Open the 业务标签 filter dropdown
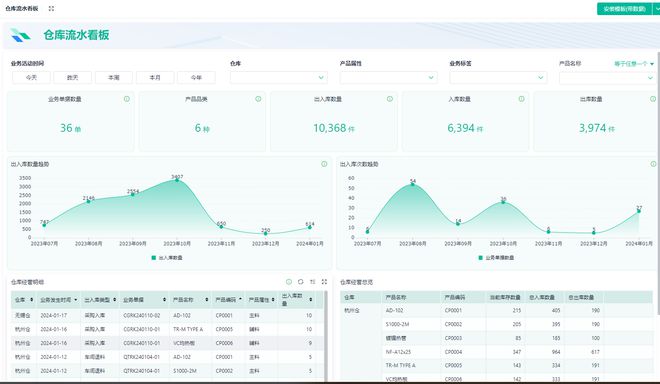 (498, 77)
